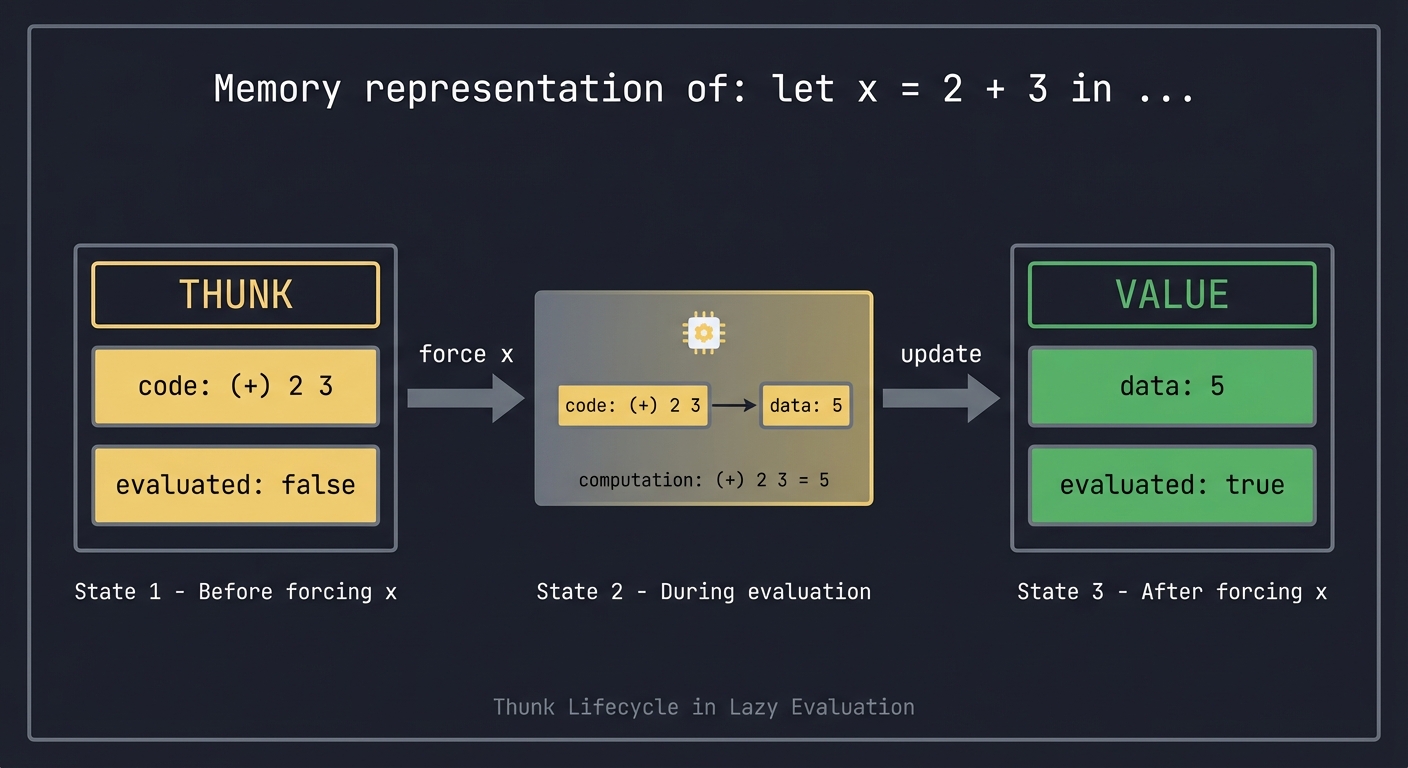Click the green VALUE header badge
Image resolution: width=1408 pixels, height=768 pixels.
[1171, 294]
